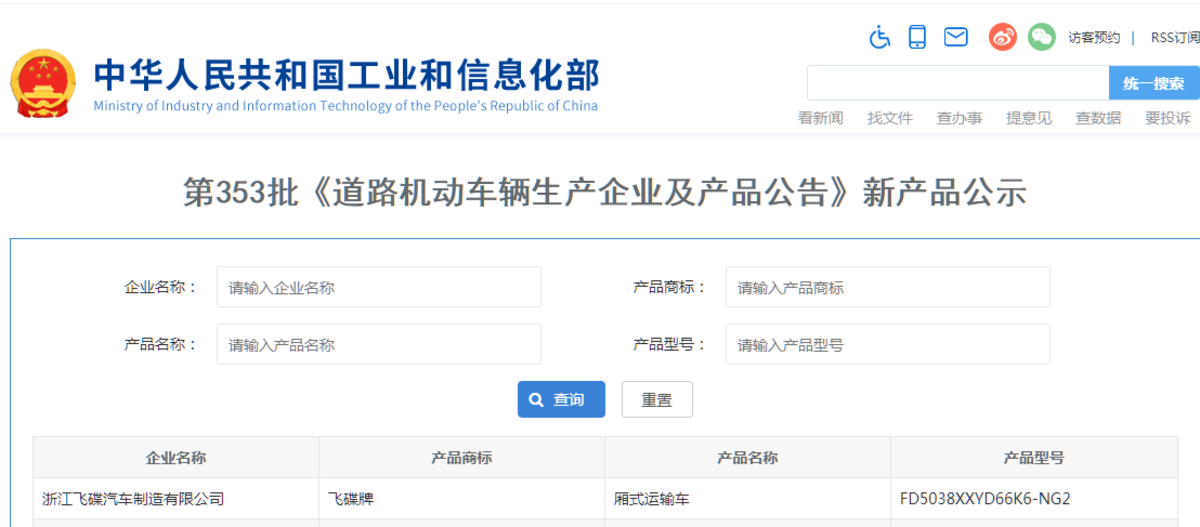Click the 企业名称 input field
1200x527 pixels.
coord(379,287)
